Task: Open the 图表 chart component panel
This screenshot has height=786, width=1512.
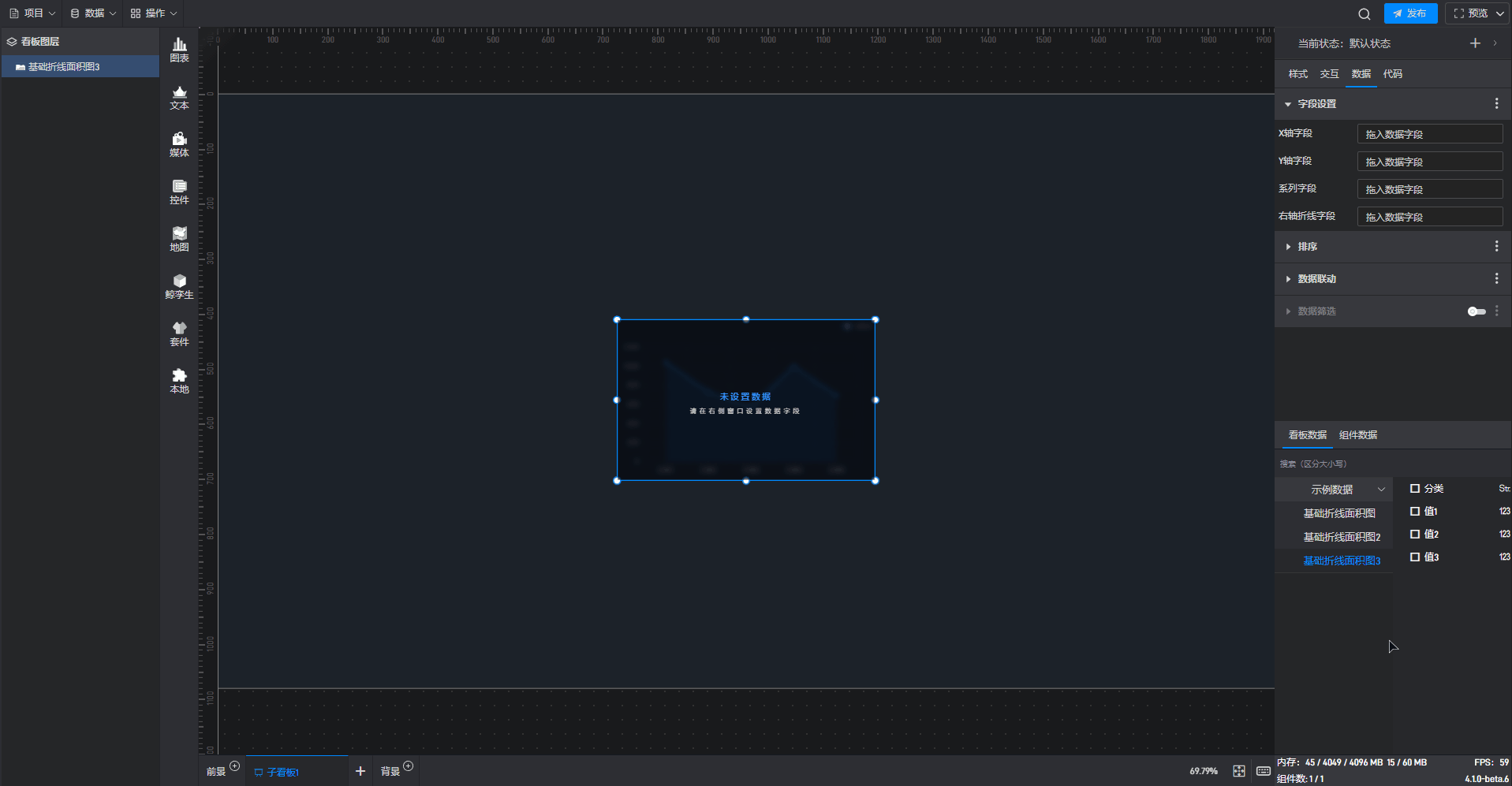Action: tap(179, 50)
